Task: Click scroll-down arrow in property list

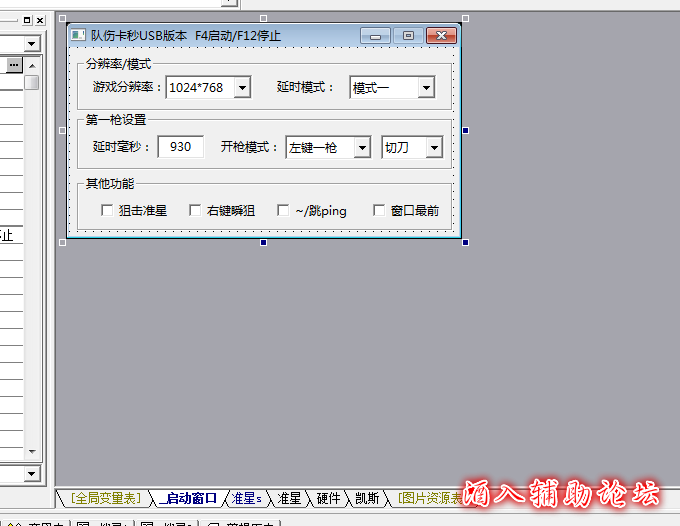Action: tap(32, 452)
